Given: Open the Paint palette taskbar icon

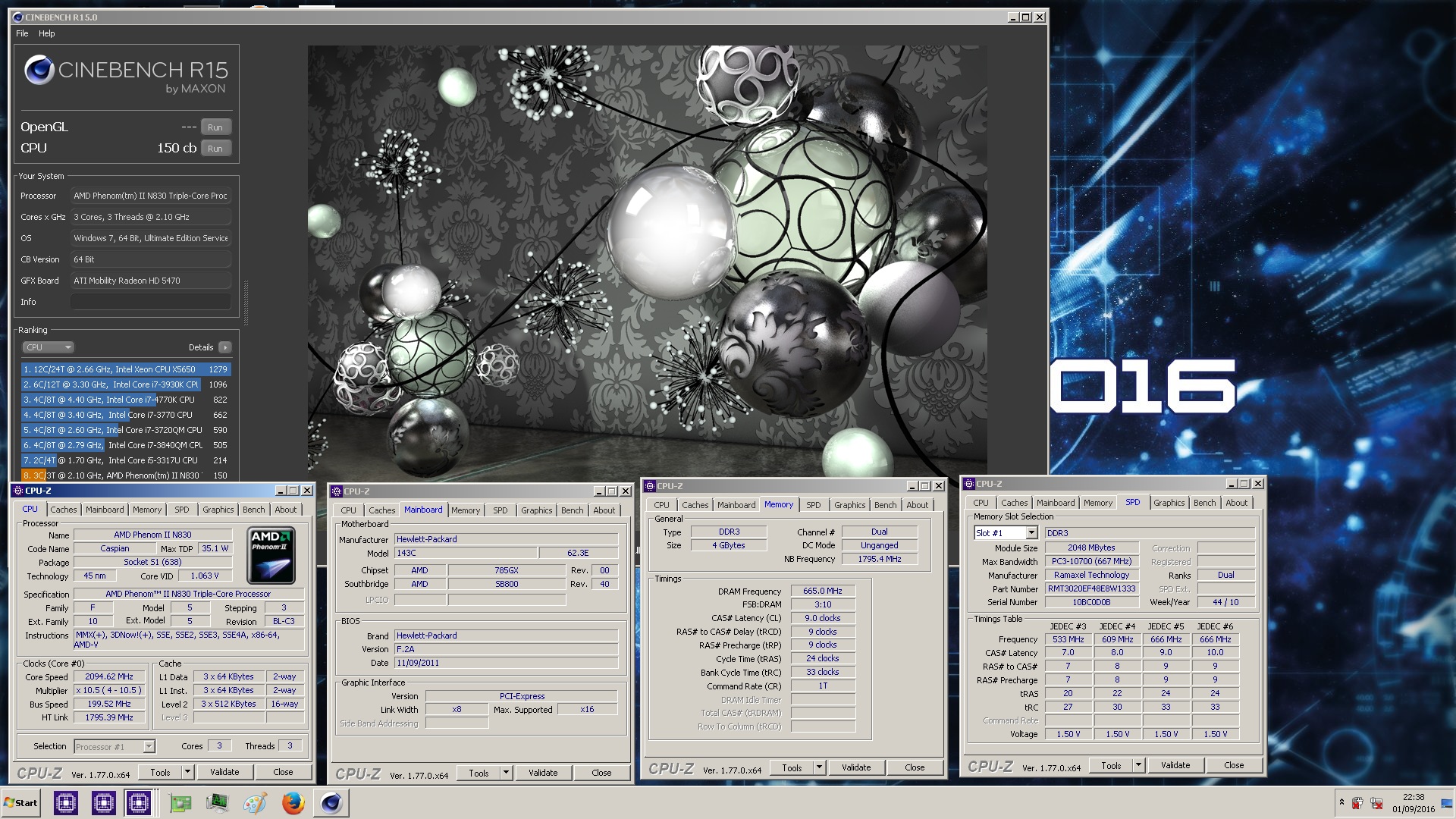Looking at the screenshot, I should 255,802.
